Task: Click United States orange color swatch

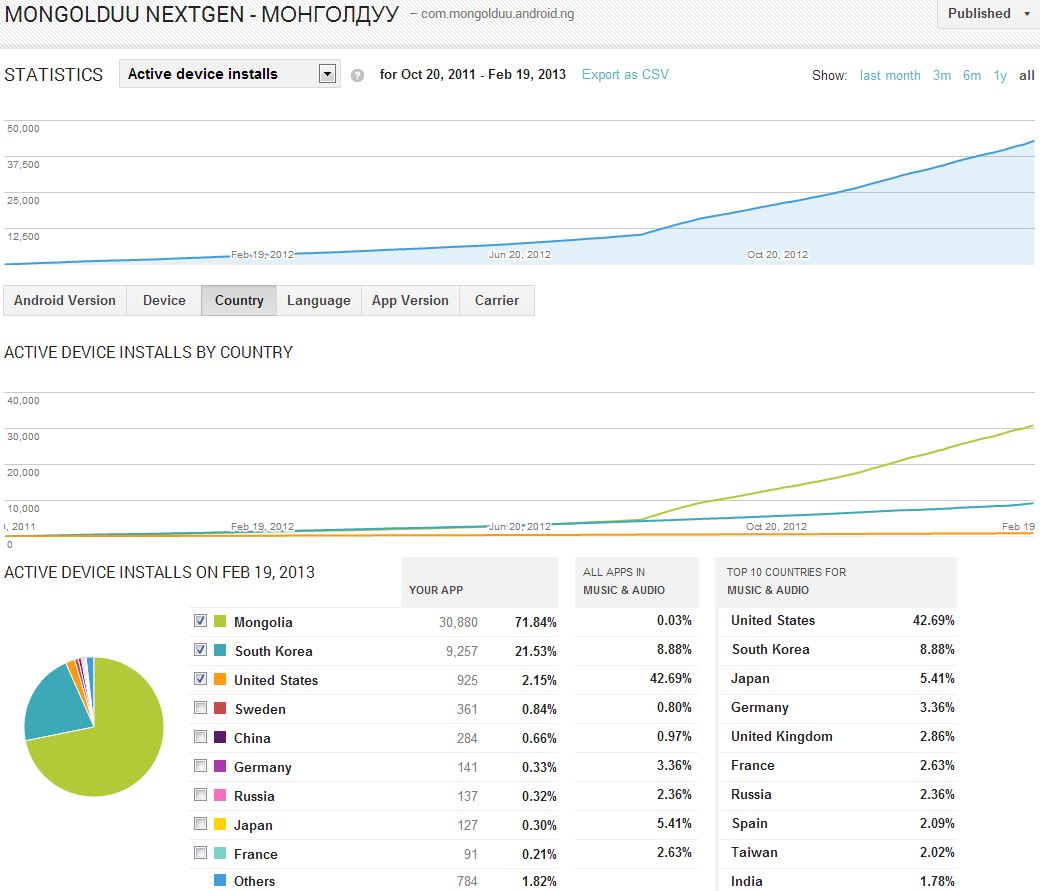Action: pos(220,679)
